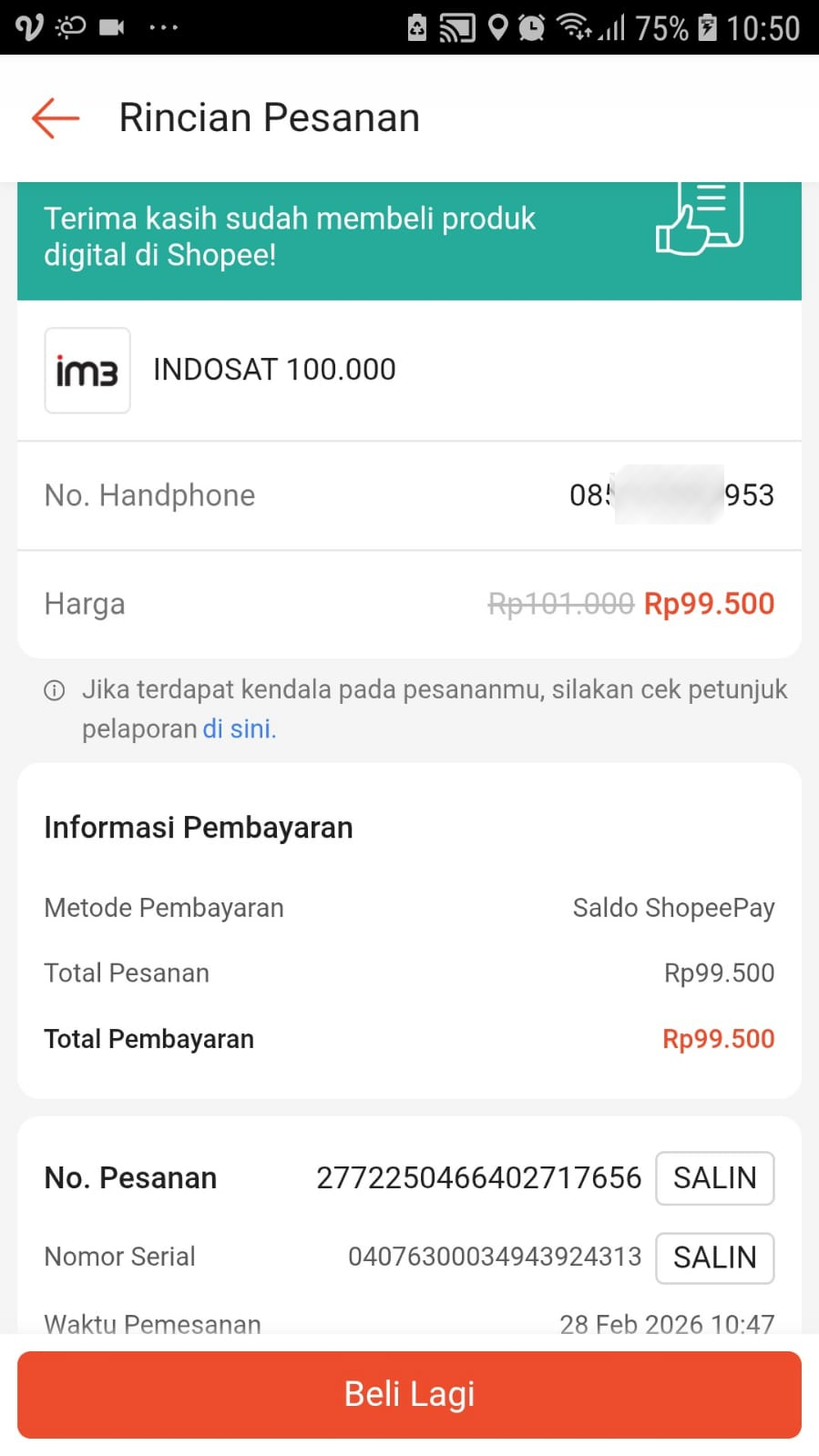Tap the alarm clock status icon
The height and width of the screenshot is (1456, 819).
click(531, 28)
